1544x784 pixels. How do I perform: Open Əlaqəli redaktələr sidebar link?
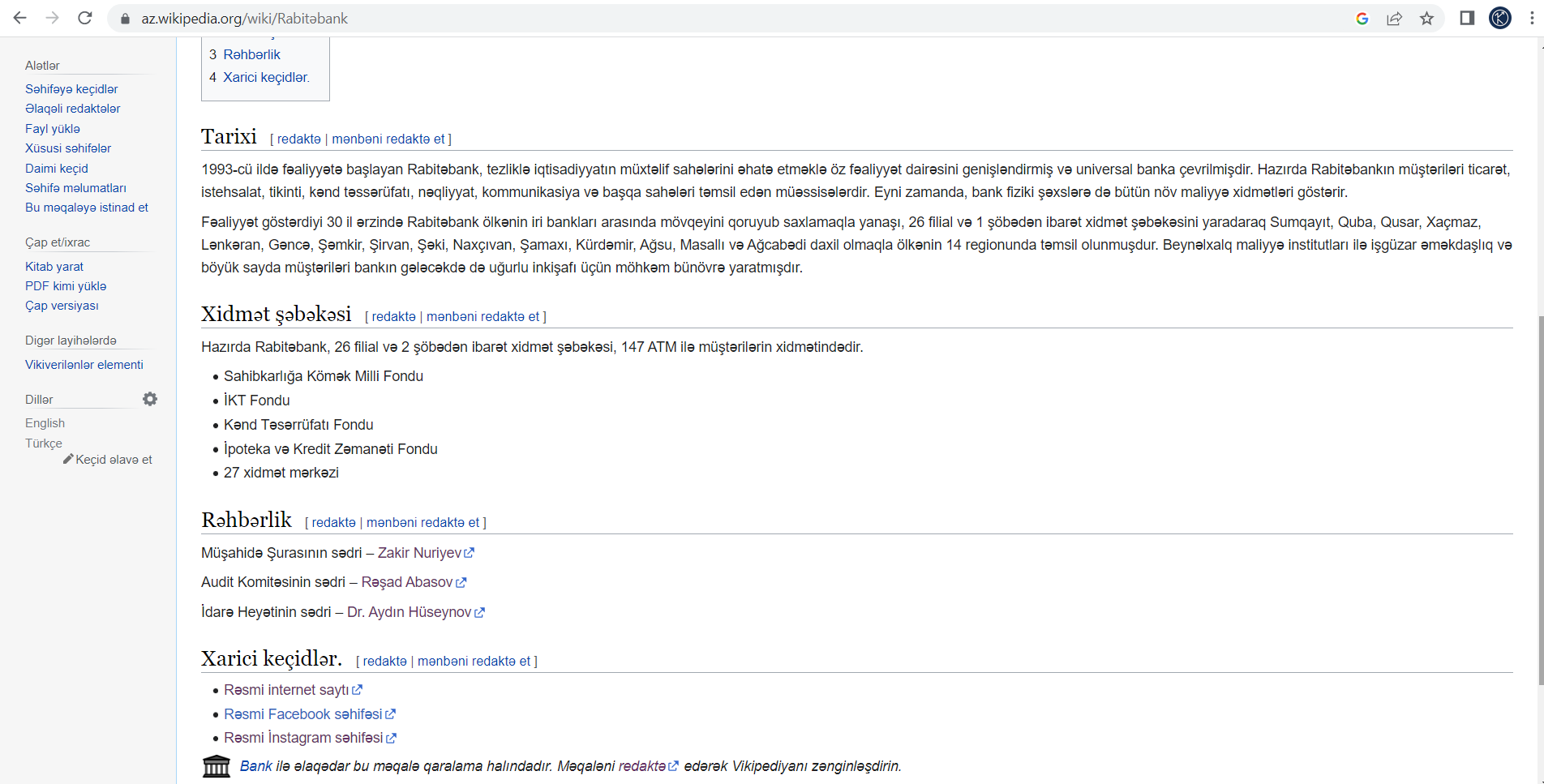[73, 109]
